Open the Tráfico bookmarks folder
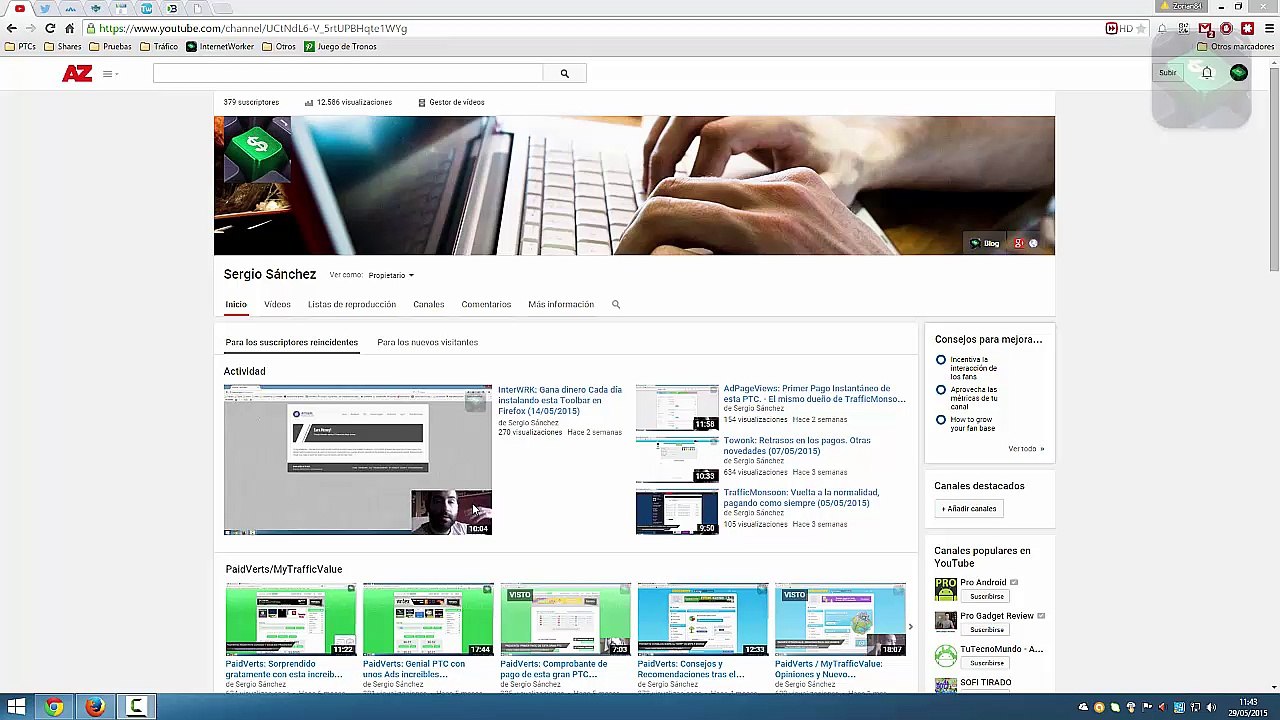The image size is (1280, 720). (x=159, y=46)
